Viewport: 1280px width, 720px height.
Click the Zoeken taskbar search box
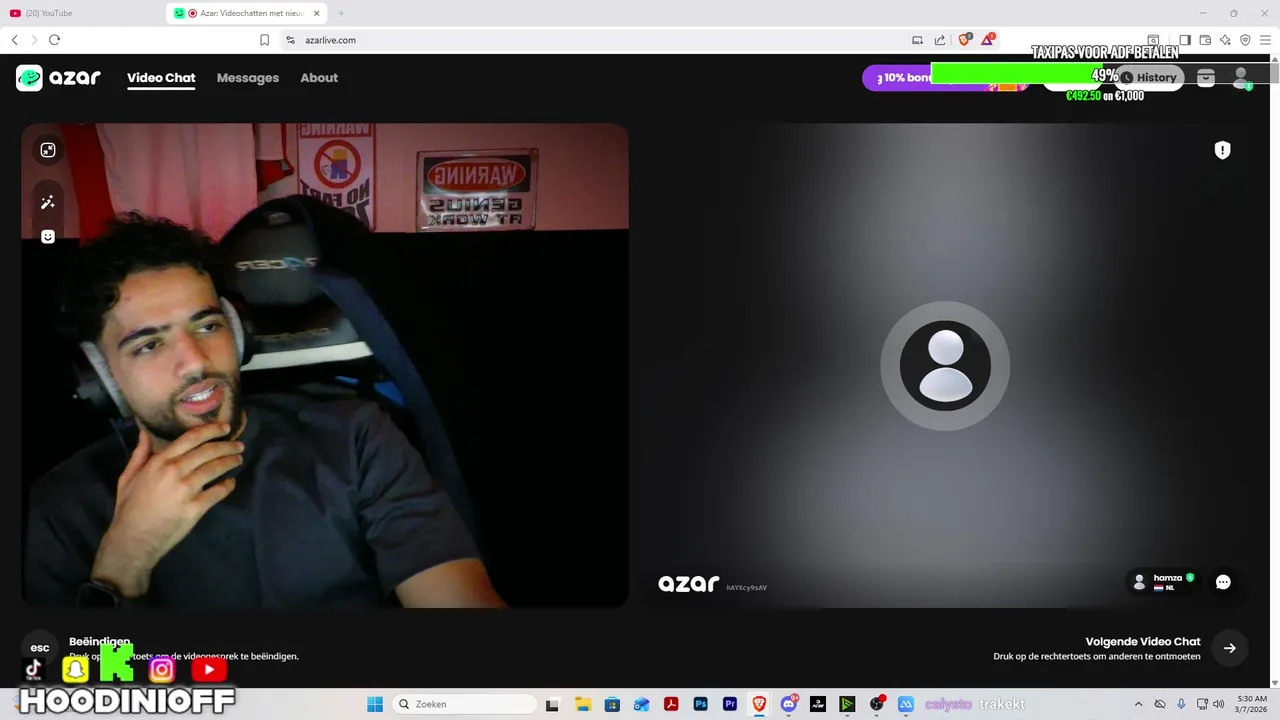coord(464,704)
